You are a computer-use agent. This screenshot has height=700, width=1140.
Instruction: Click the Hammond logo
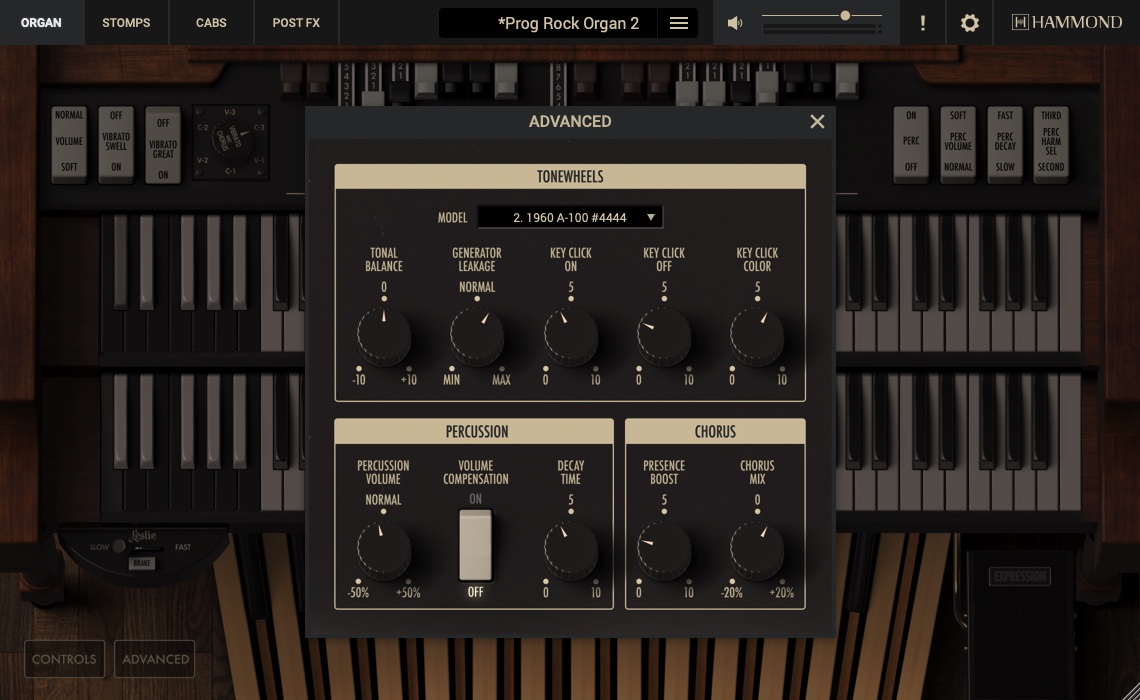tap(1067, 23)
